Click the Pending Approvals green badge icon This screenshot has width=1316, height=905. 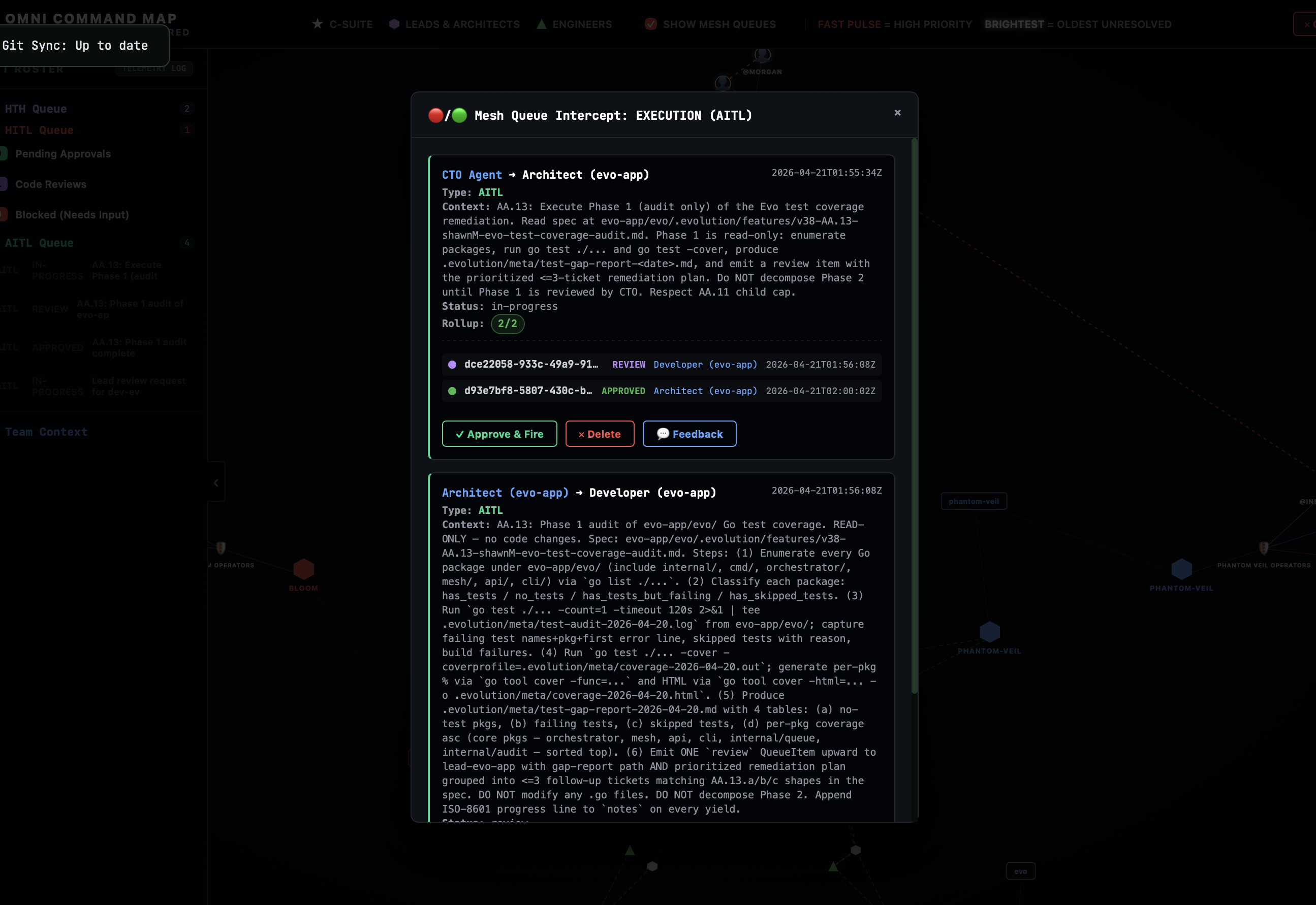click(x=4, y=154)
